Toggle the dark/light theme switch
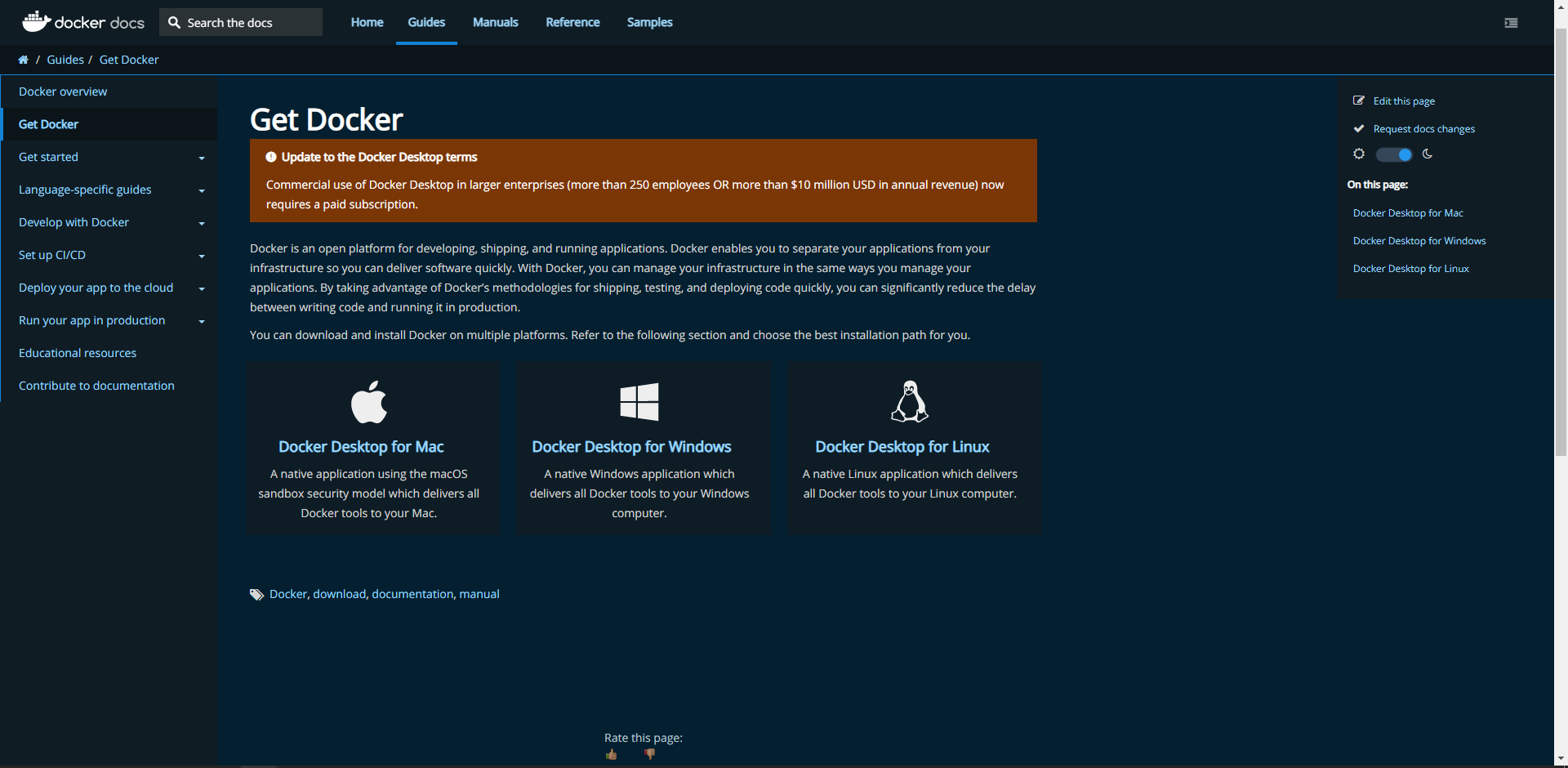The height and width of the screenshot is (768, 1568). [x=1393, y=154]
